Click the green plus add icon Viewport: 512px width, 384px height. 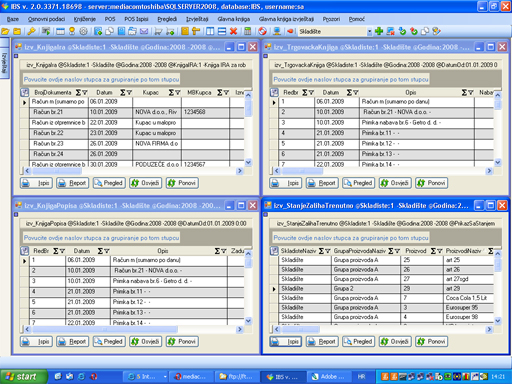(379, 31)
